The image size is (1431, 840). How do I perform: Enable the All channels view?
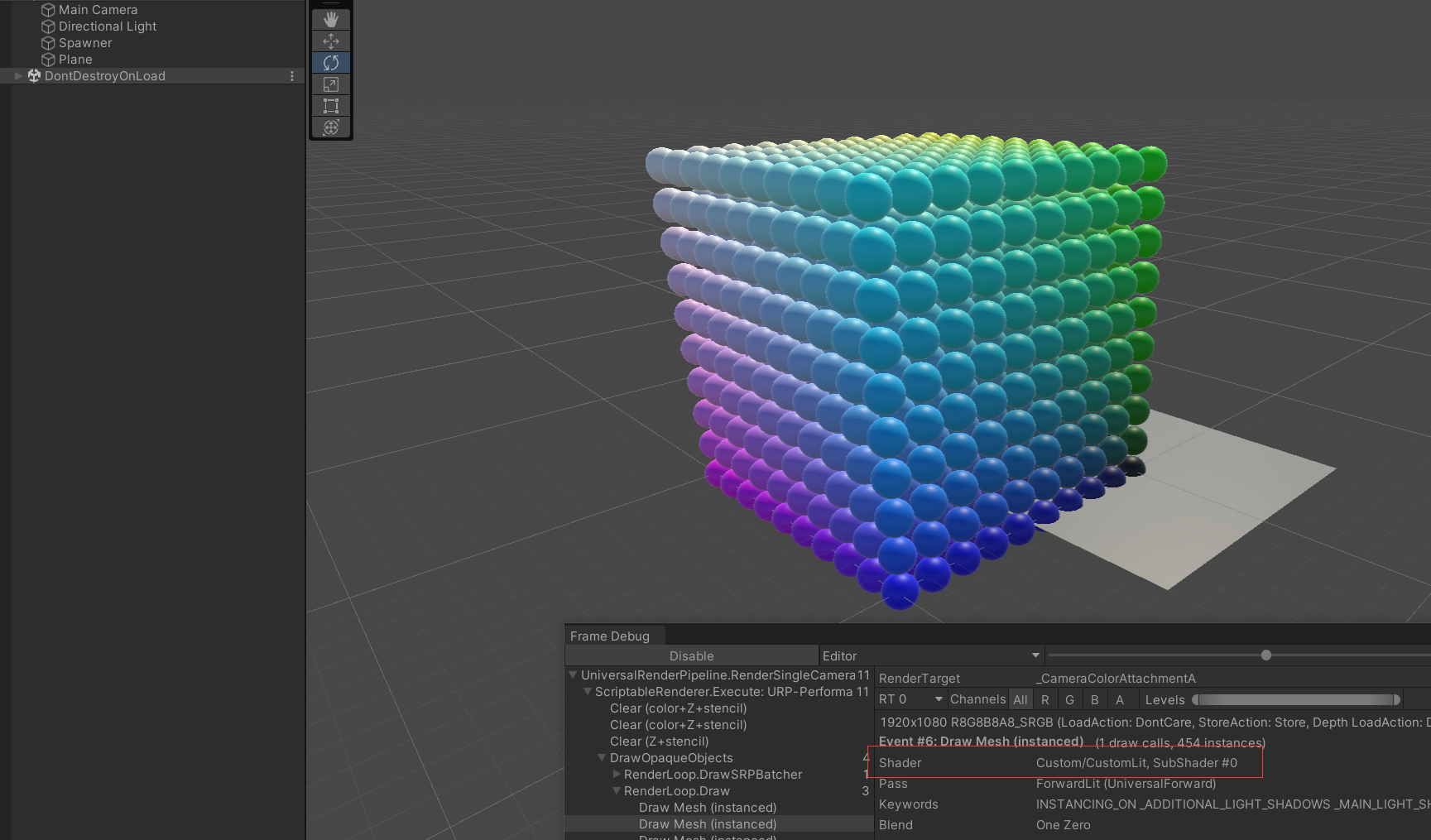pyautogui.click(x=1020, y=698)
